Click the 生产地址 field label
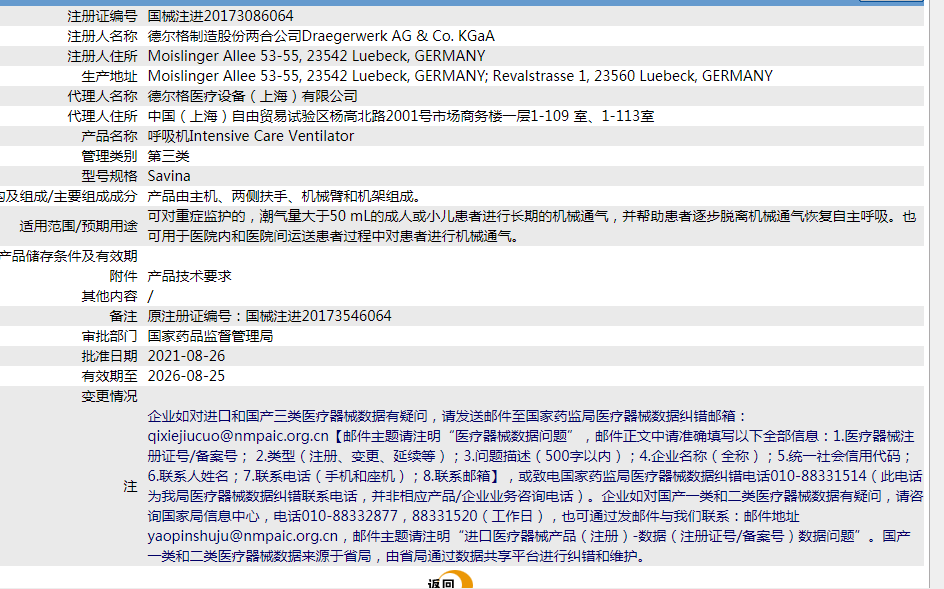The image size is (944, 589). pyautogui.click(x=110, y=76)
